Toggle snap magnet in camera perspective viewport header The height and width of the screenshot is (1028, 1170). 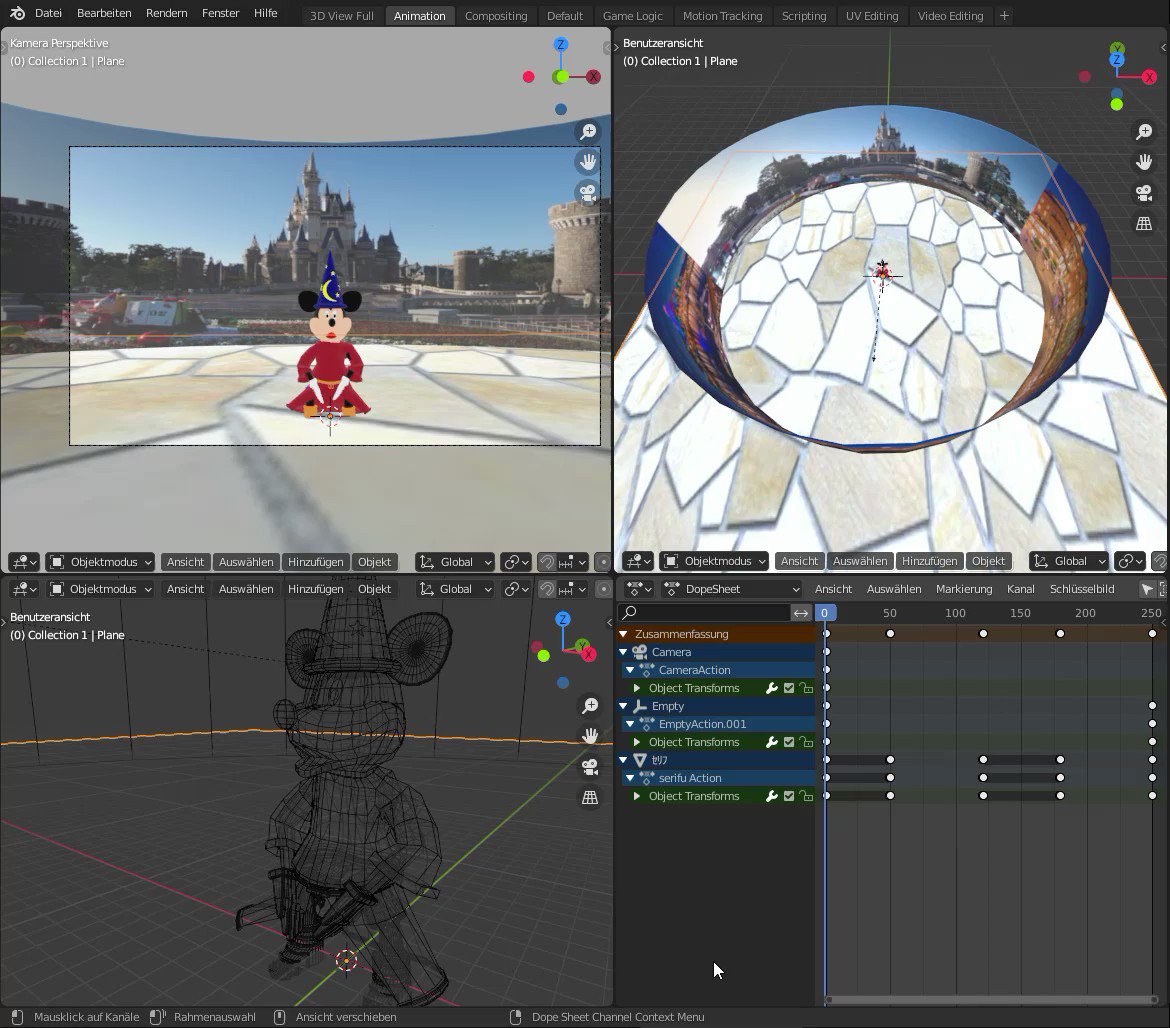[x=547, y=562]
